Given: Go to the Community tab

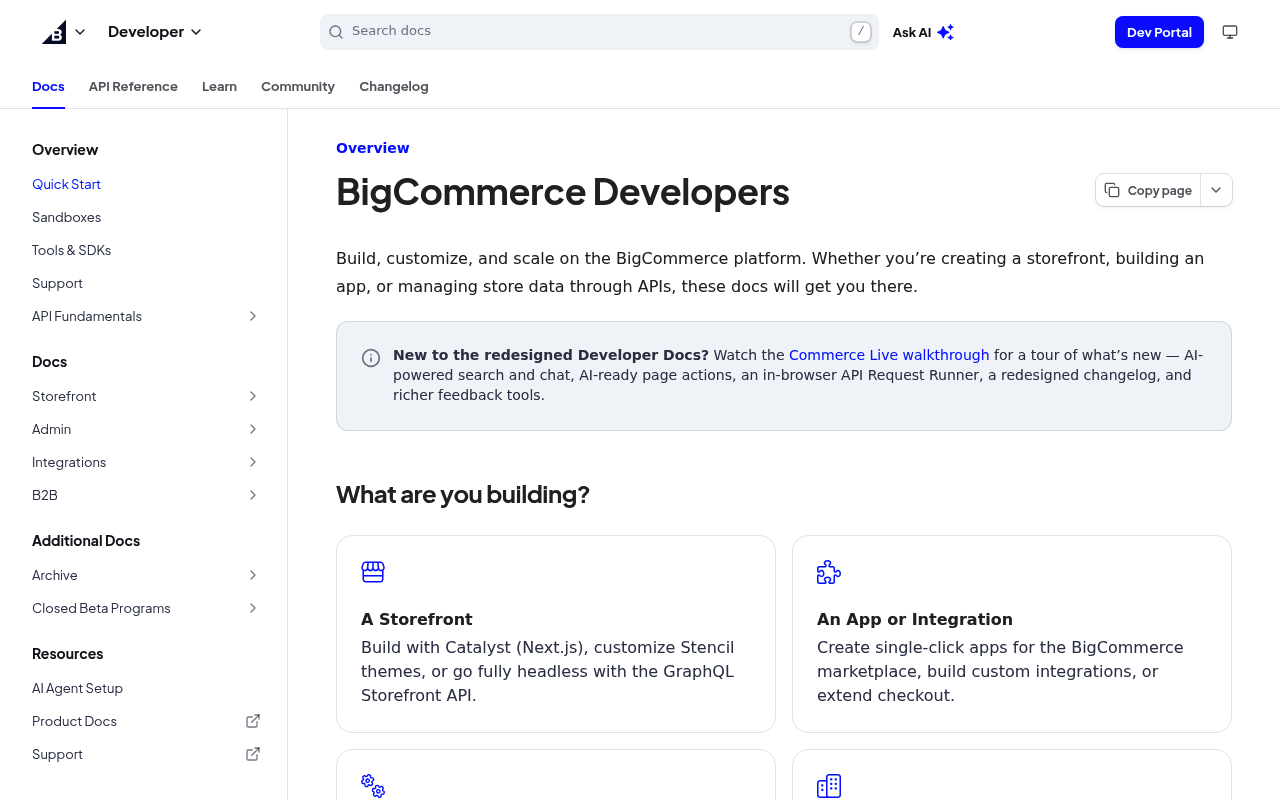Looking at the screenshot, I should click(x=298, y=87).
